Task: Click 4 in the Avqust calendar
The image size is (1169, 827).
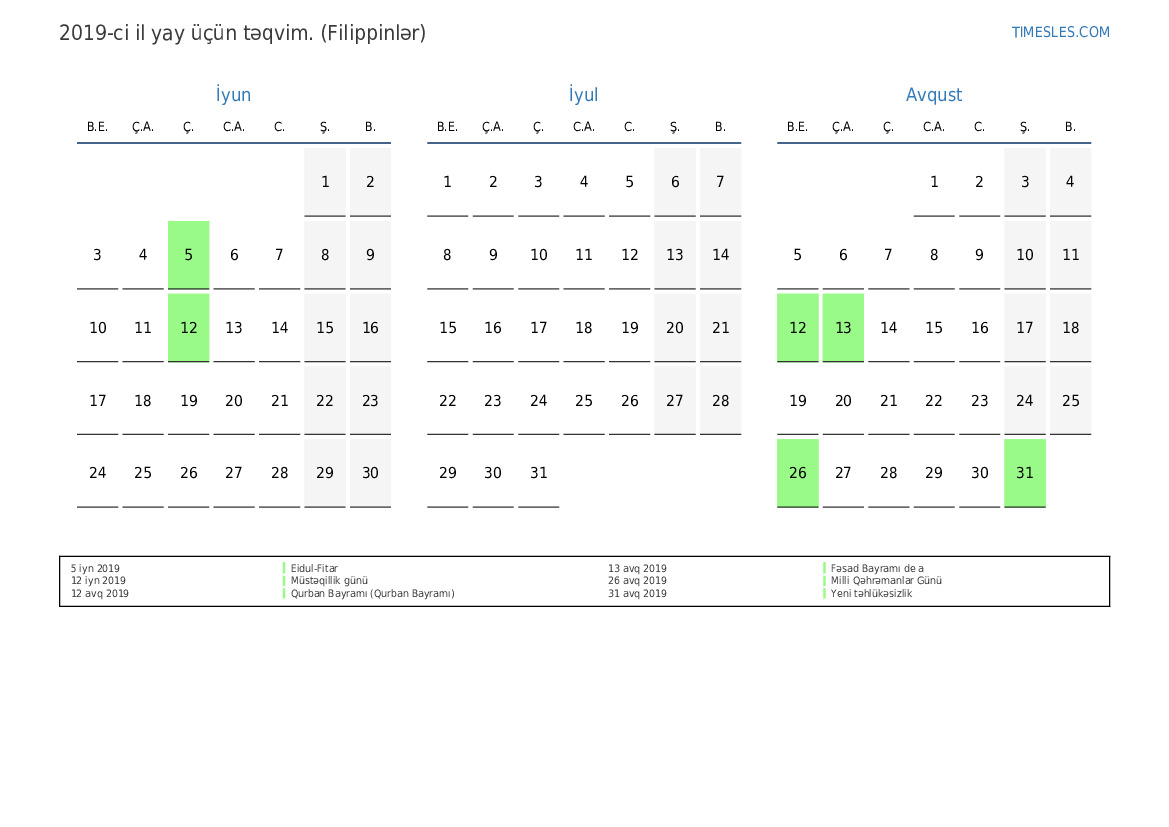Action: (1070, 182)
